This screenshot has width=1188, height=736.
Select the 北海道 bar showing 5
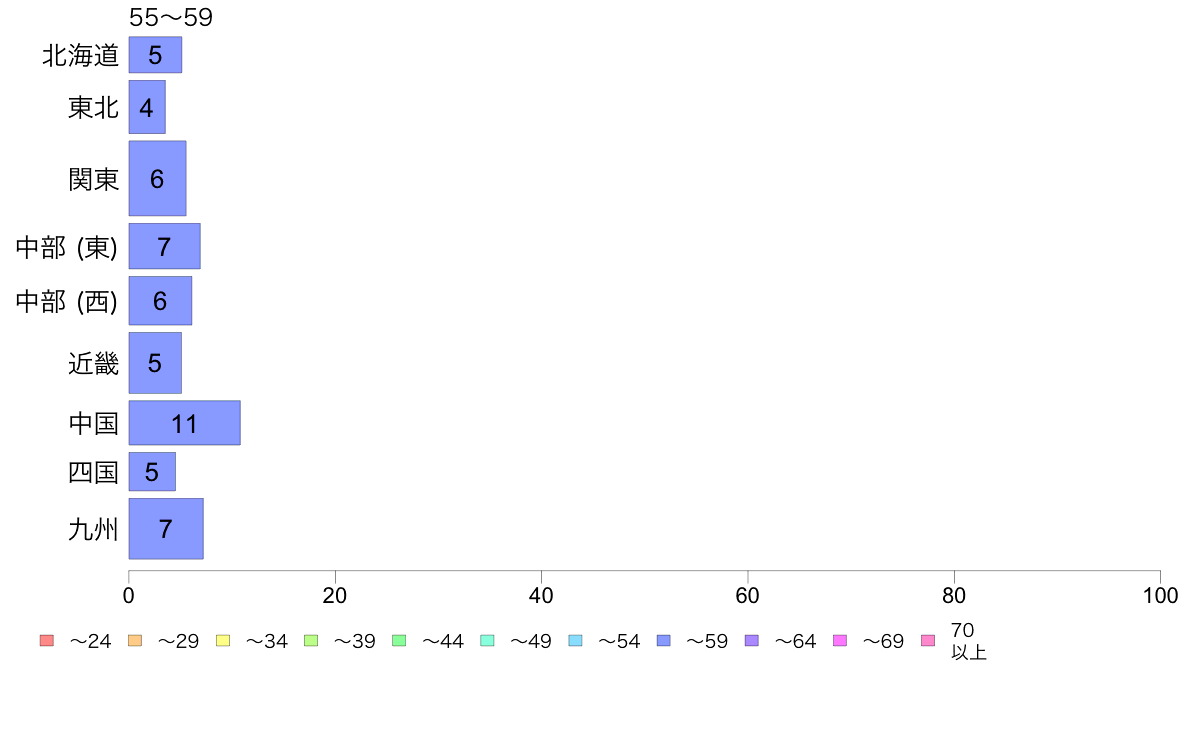(155, 55)
